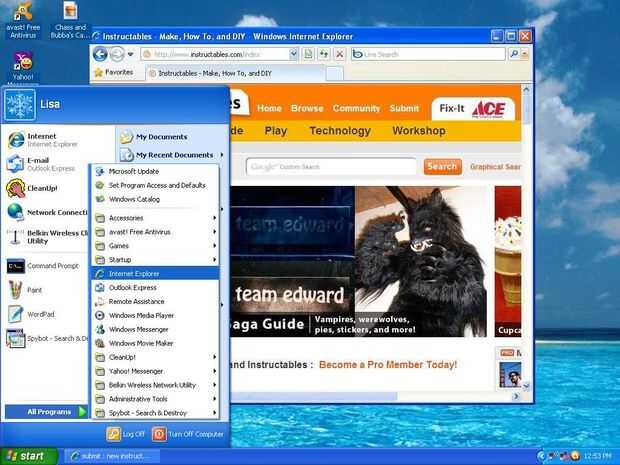Open the Favorites star button
This screenshot has height=465, width=620.
click(x=114, y=72)
